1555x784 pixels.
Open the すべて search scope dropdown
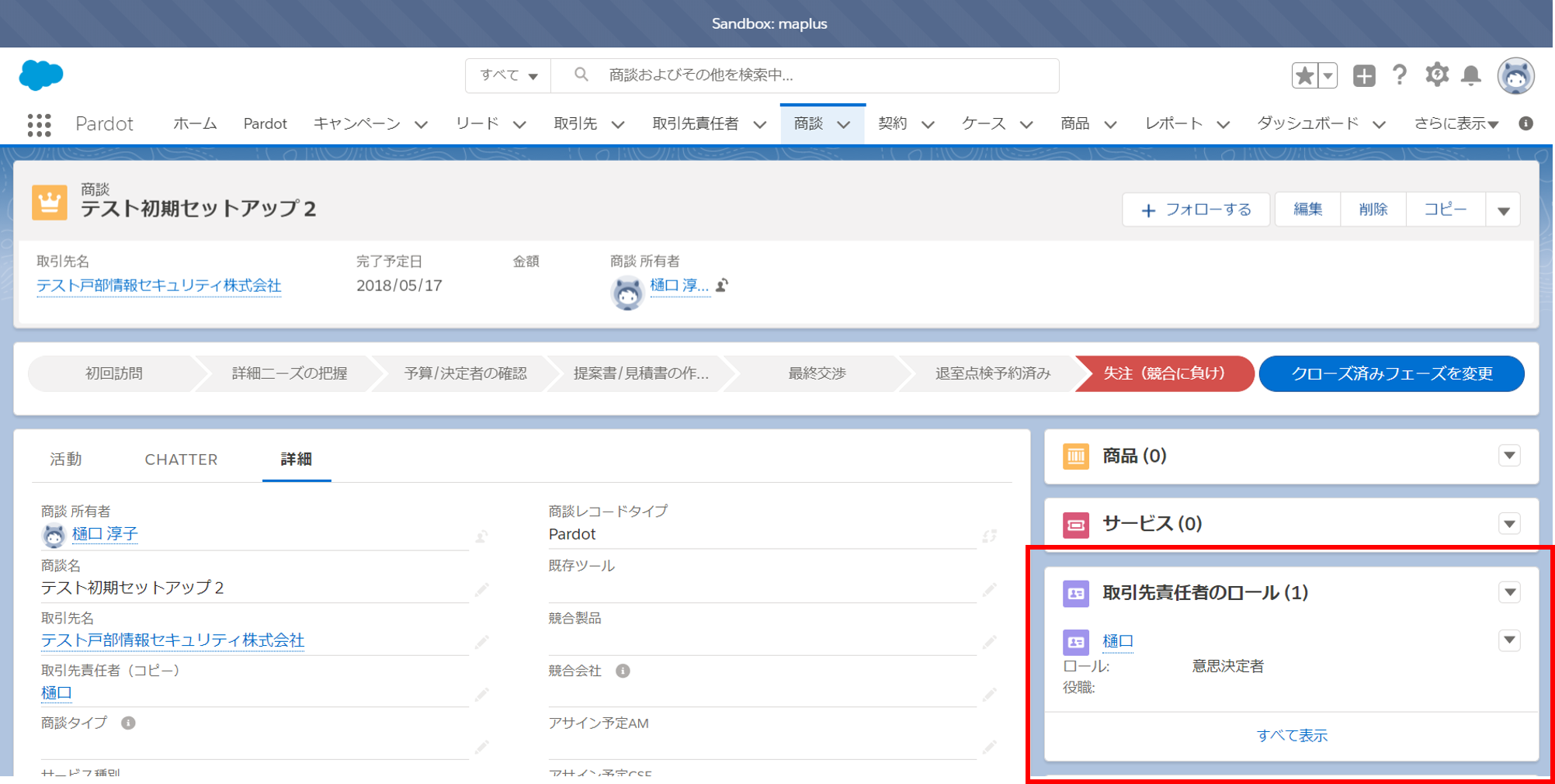coord(508,75)
